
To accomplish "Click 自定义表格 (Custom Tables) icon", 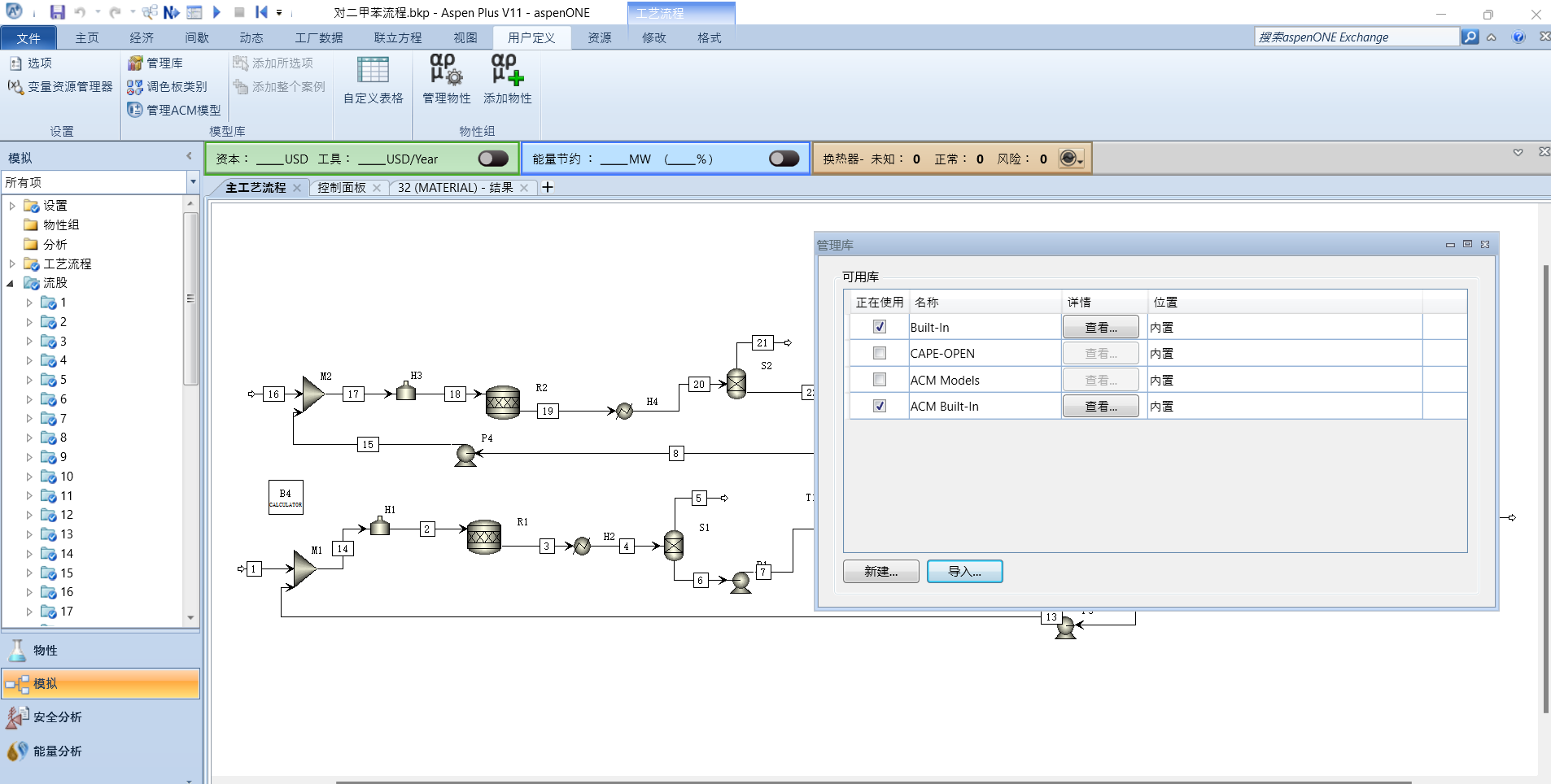I will pos(374,80).
